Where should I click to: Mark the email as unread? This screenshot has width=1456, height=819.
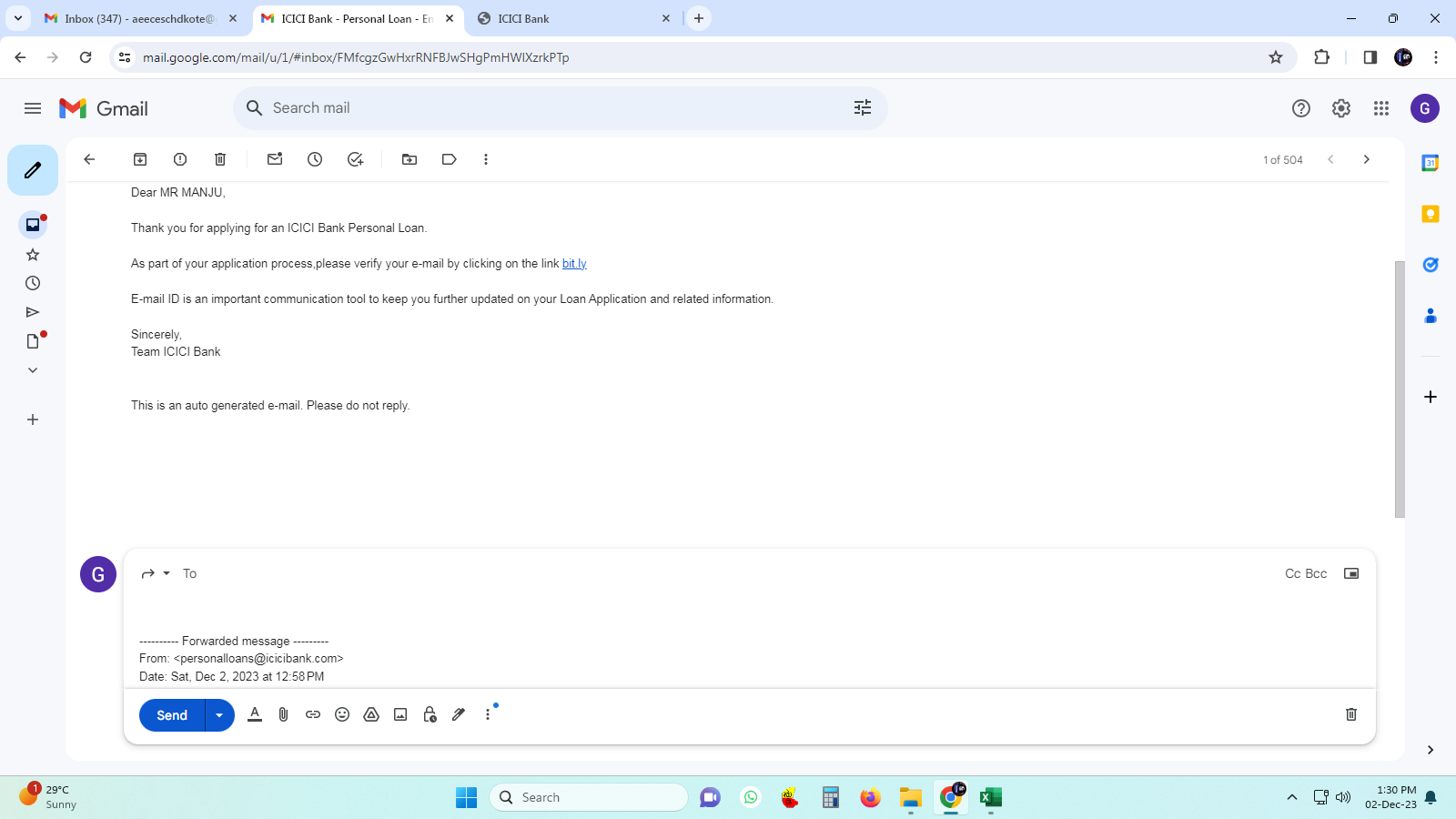click(x=275, y=159)
